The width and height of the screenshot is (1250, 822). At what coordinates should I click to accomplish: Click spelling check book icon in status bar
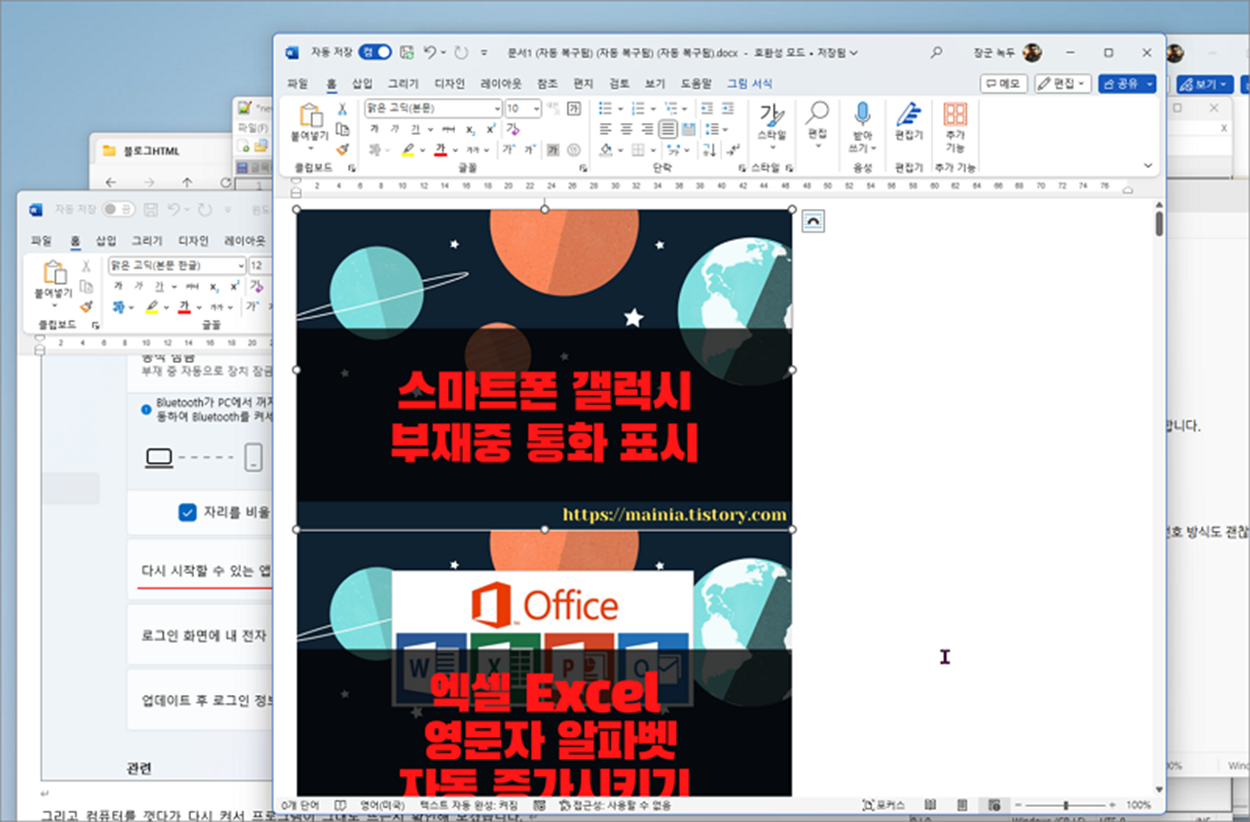coord(340,804)
